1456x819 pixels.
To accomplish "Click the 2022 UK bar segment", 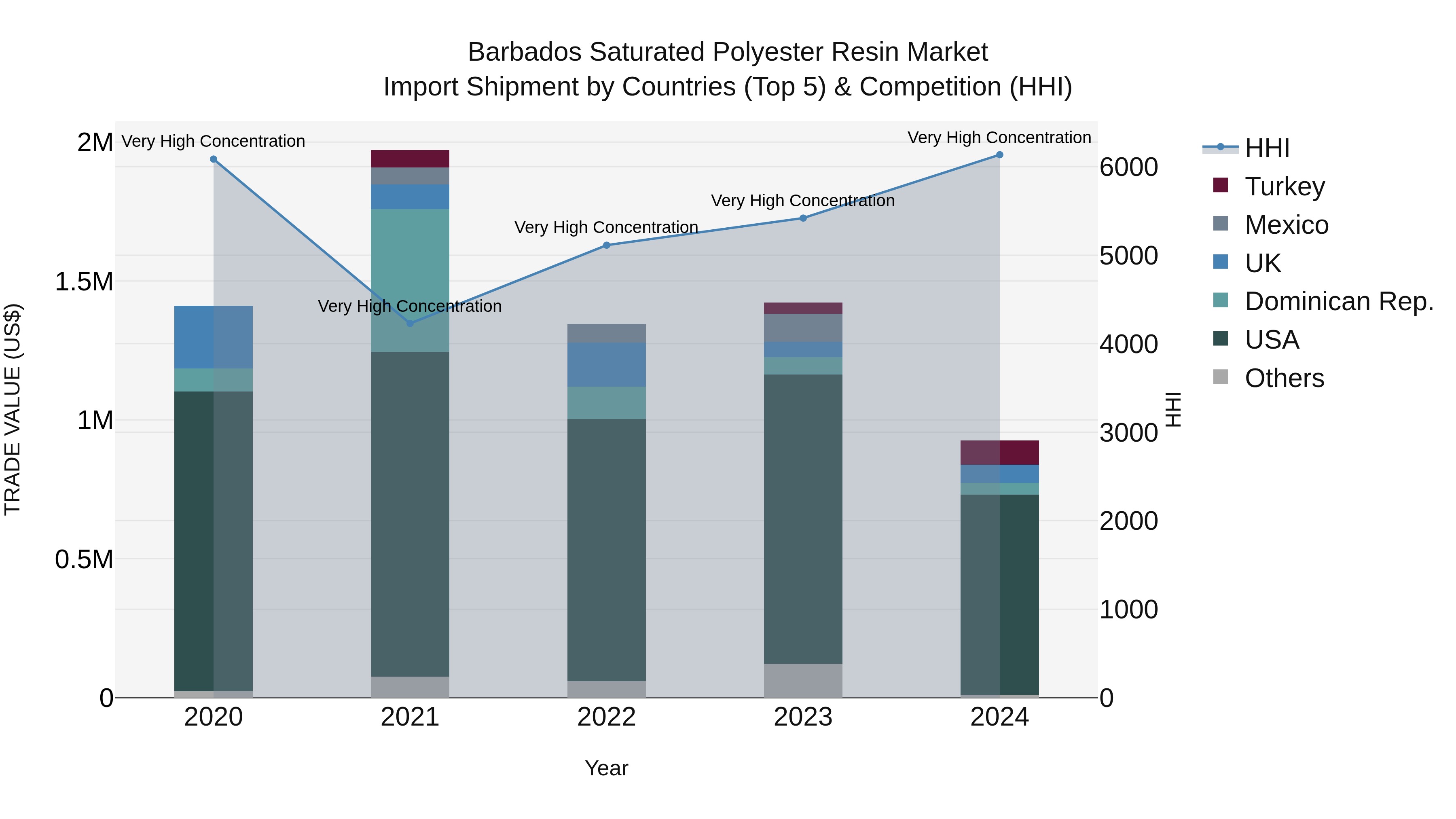I will (x=607, y=364).
